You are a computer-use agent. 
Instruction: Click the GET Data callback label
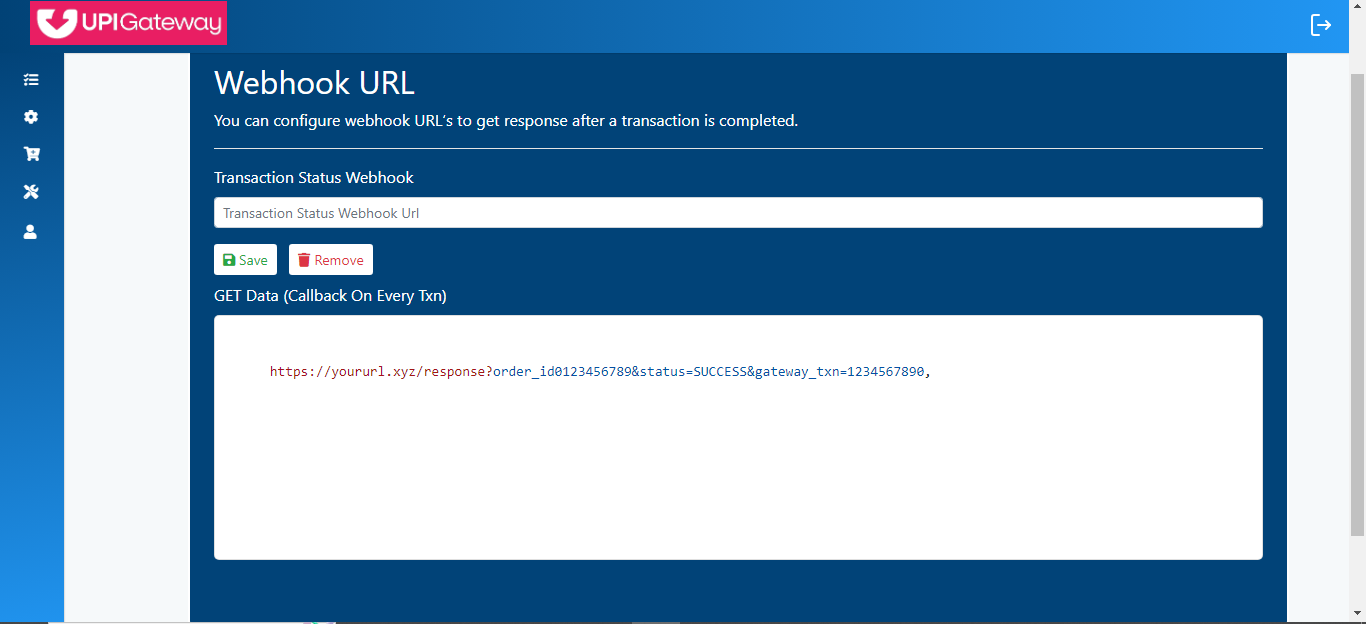click(330, 296)
